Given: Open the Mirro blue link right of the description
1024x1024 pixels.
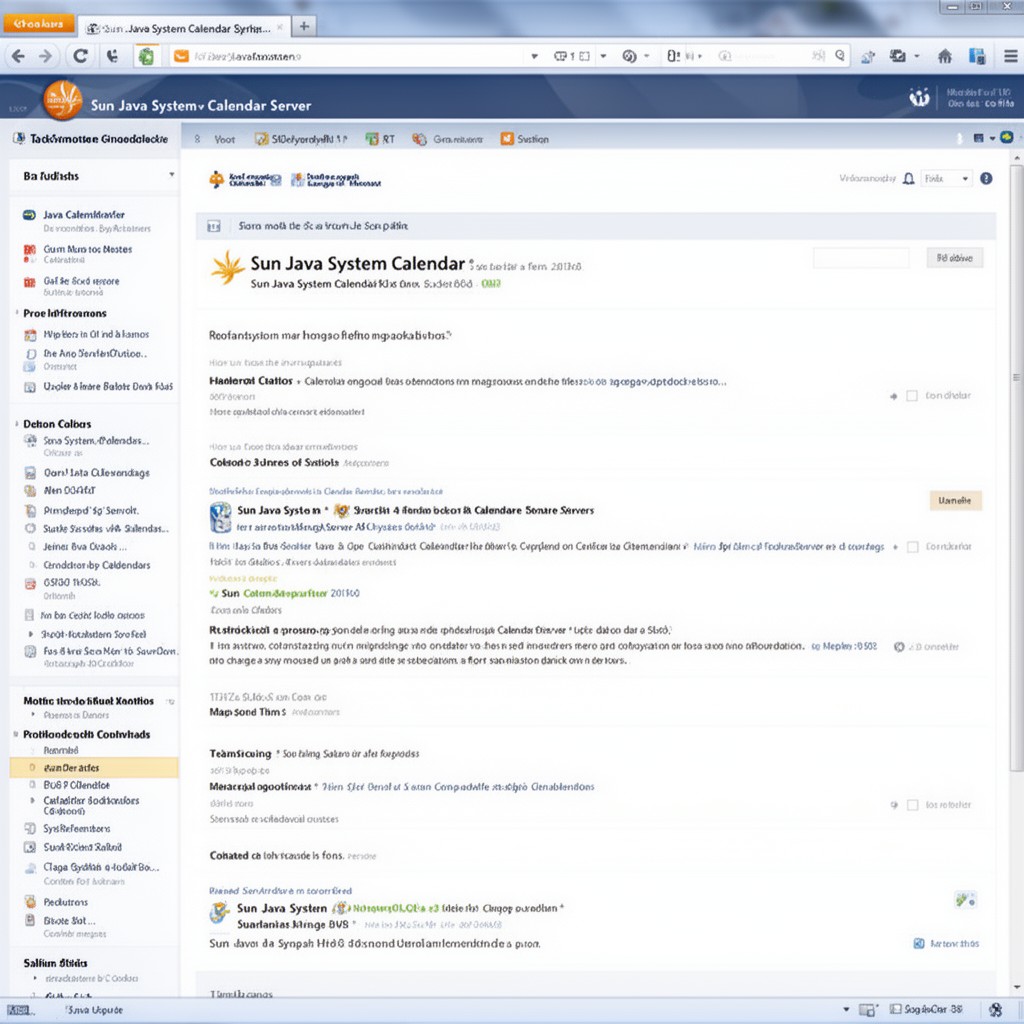Looking at the screenshot, I should pos(788,547).
